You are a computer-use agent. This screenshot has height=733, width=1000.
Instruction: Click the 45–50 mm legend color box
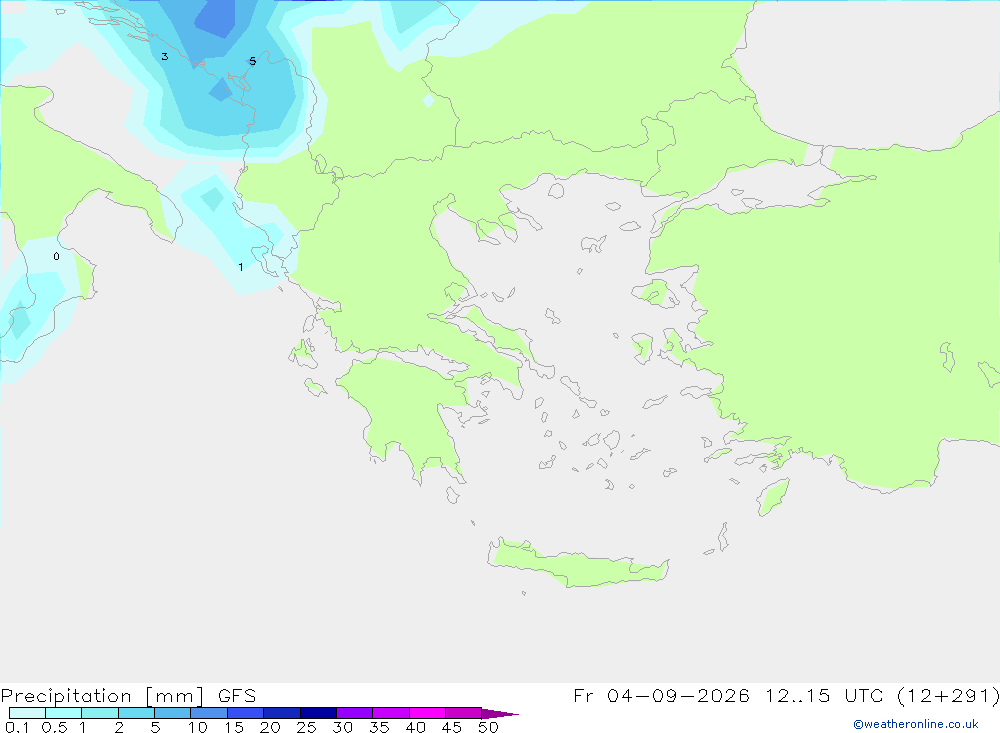[x=464, y=713]
